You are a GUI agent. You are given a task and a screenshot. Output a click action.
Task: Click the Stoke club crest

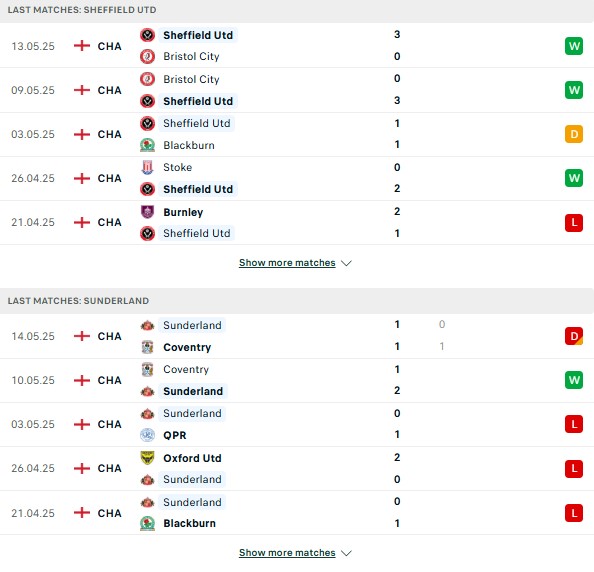pyautogui.click(x=147, y=167)
